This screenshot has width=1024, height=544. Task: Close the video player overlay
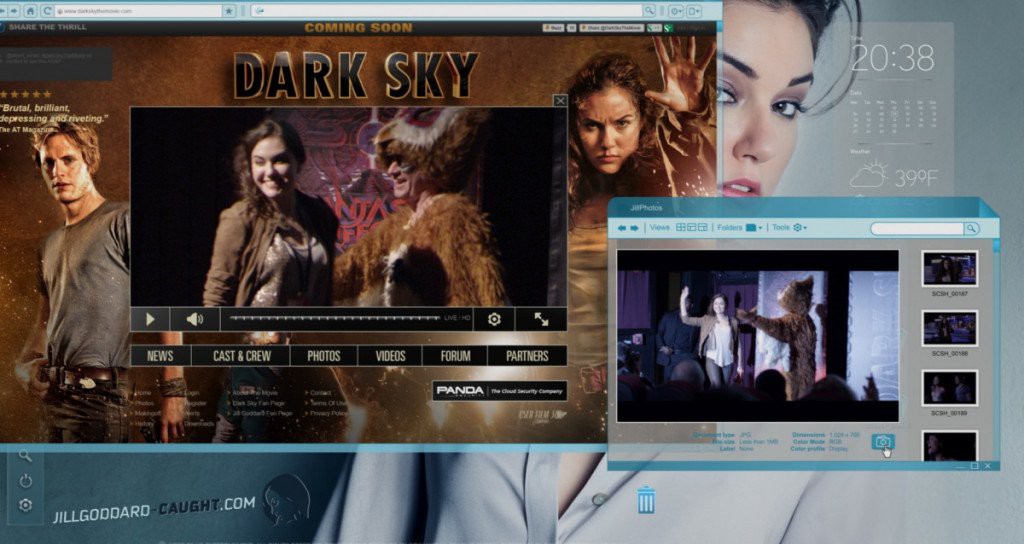[x=560, y=100]
